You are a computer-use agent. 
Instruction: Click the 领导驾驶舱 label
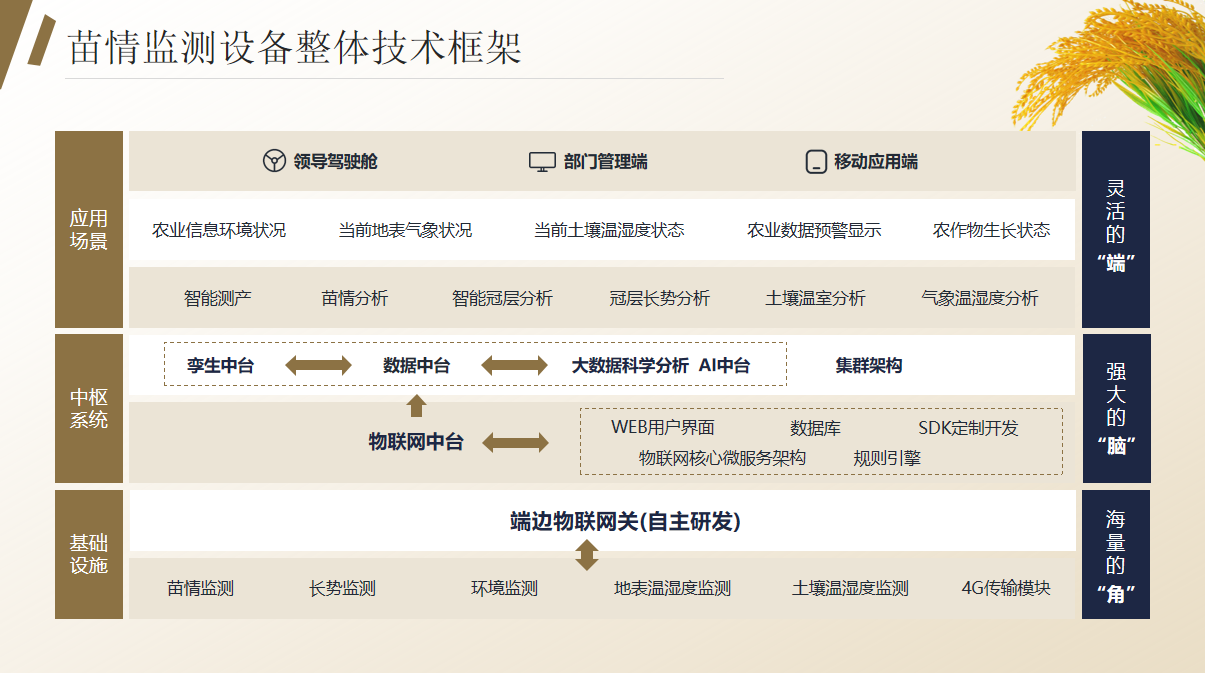(336, 162)
